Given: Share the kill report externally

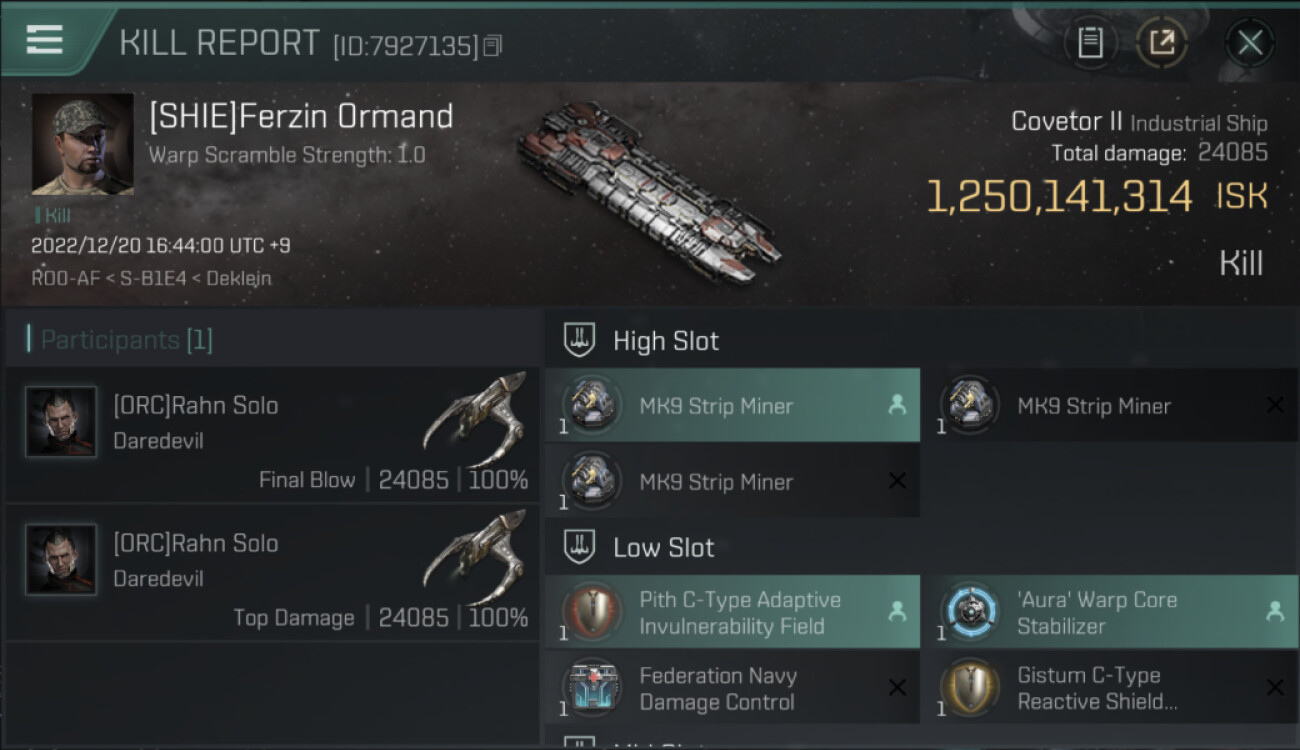Looking at the screenshot, I should (1162, 43).
